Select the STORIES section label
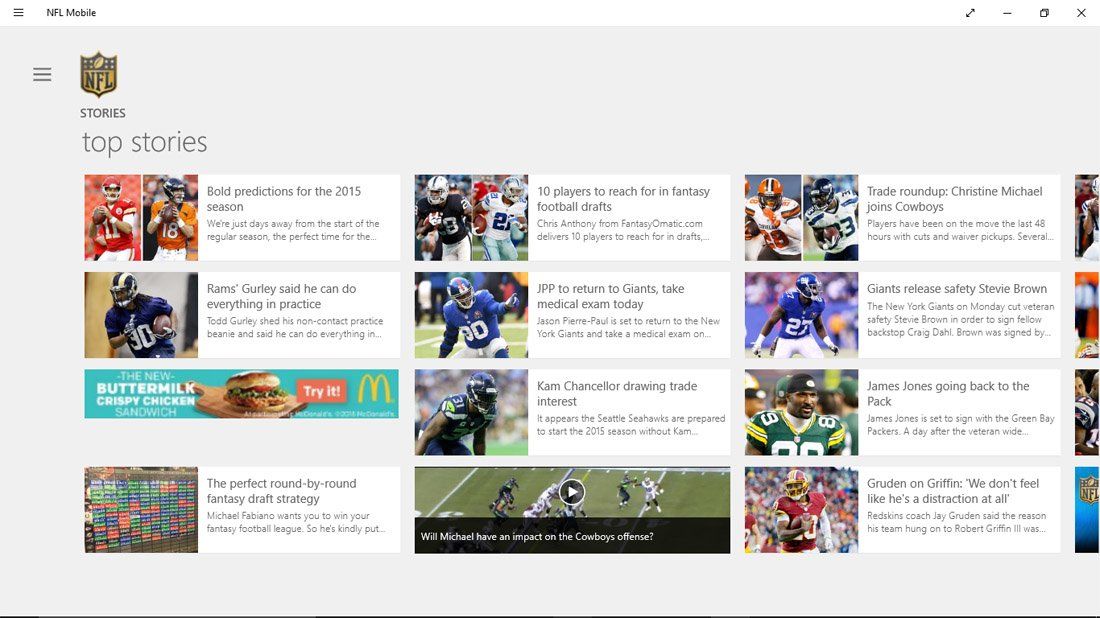This screenshot has height=618, width=1100. pyautogui.click(x=102, y=113)
